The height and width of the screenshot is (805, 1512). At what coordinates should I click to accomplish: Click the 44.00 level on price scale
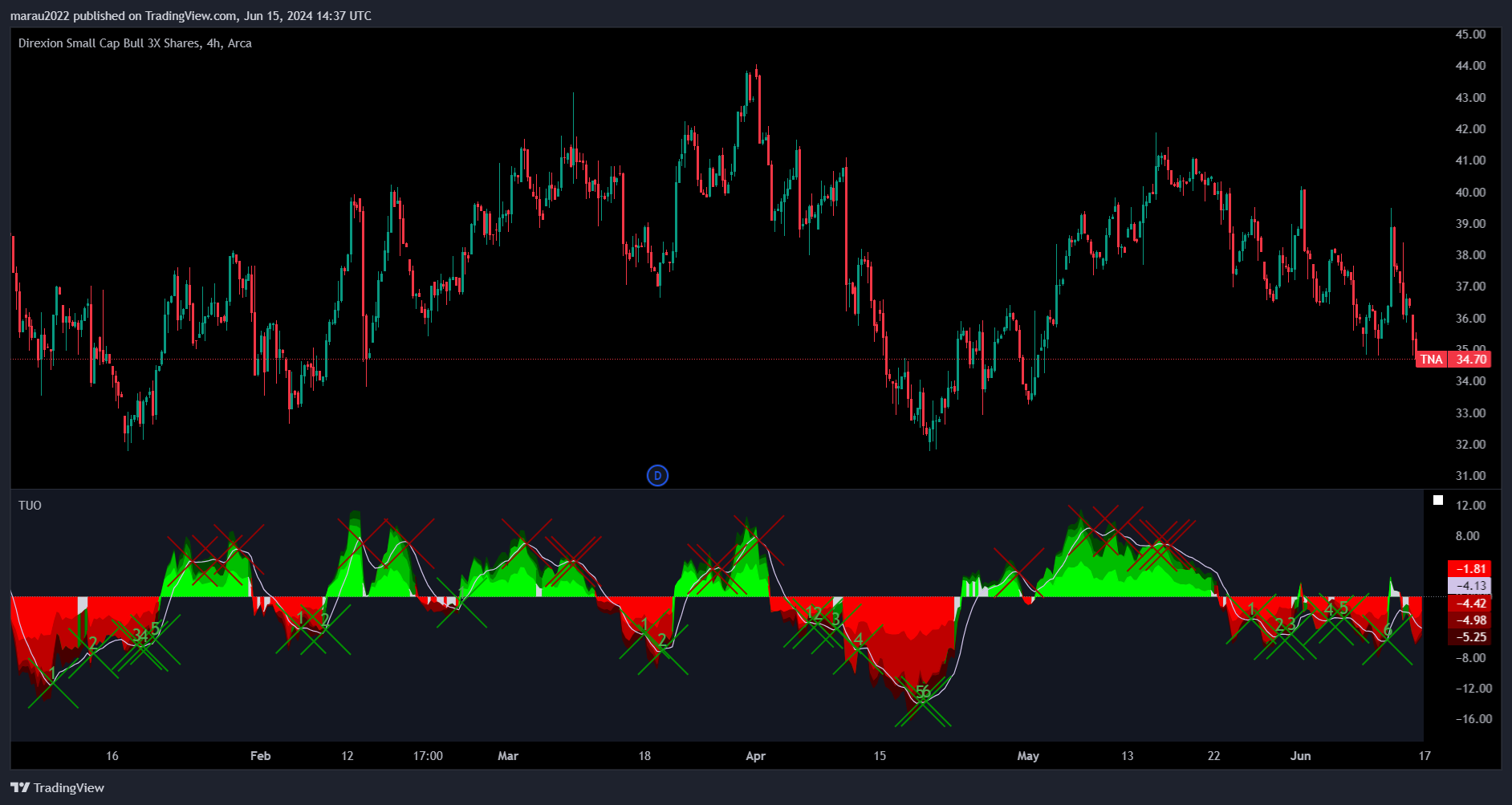[1470, 66]
